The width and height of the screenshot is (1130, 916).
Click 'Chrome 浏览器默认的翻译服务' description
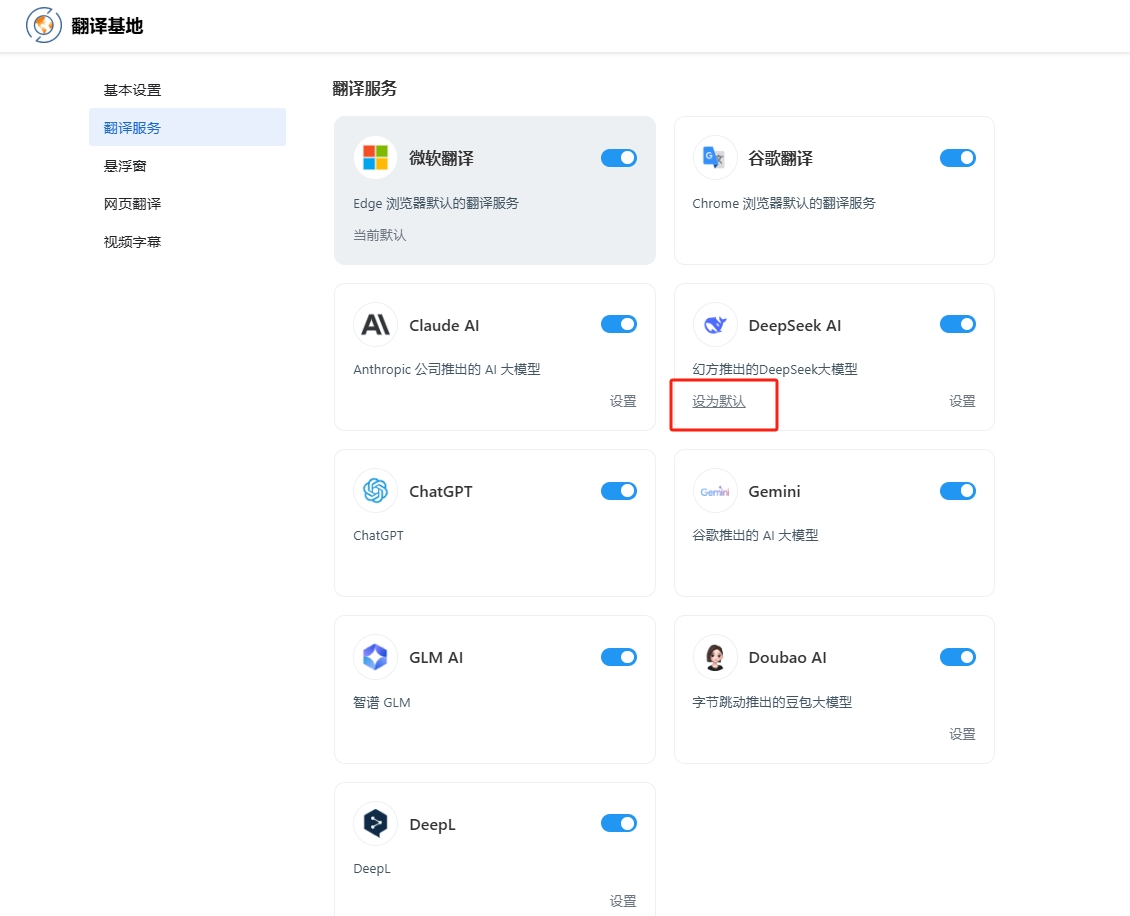click(x=784, y=203)
